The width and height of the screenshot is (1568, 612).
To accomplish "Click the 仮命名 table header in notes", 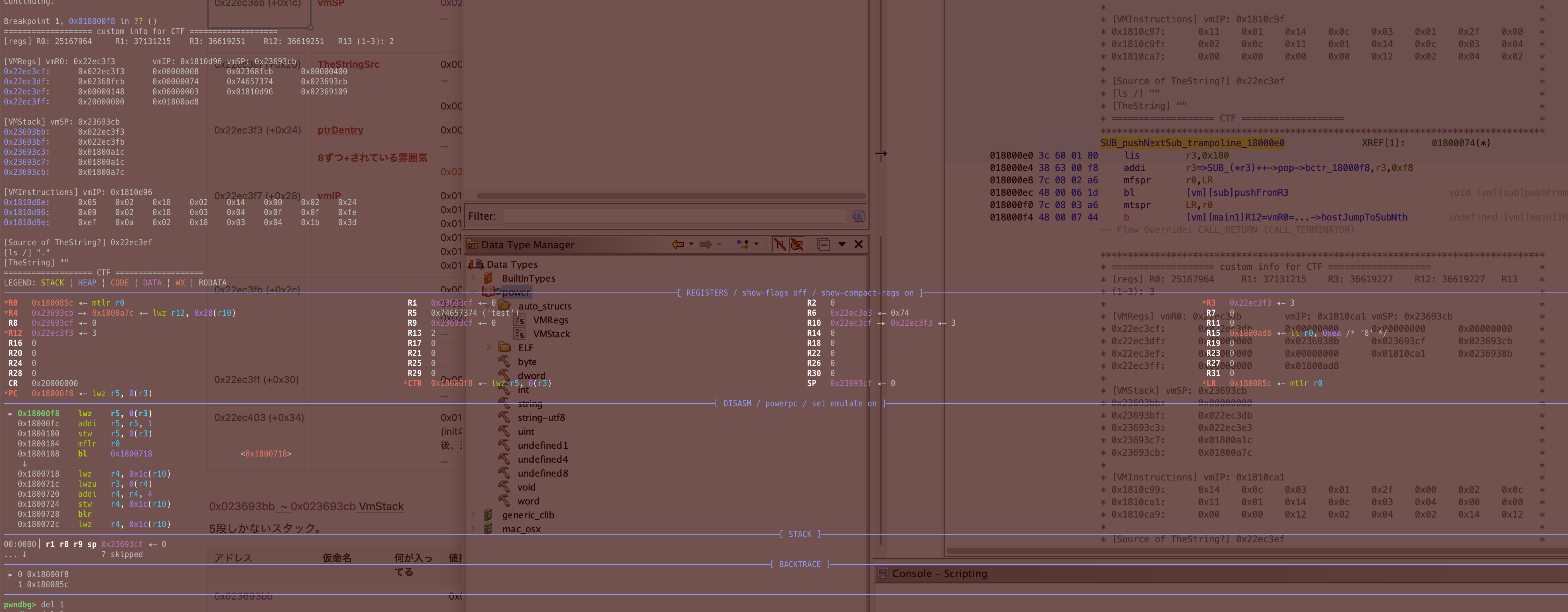I will (x=337, y=558).
